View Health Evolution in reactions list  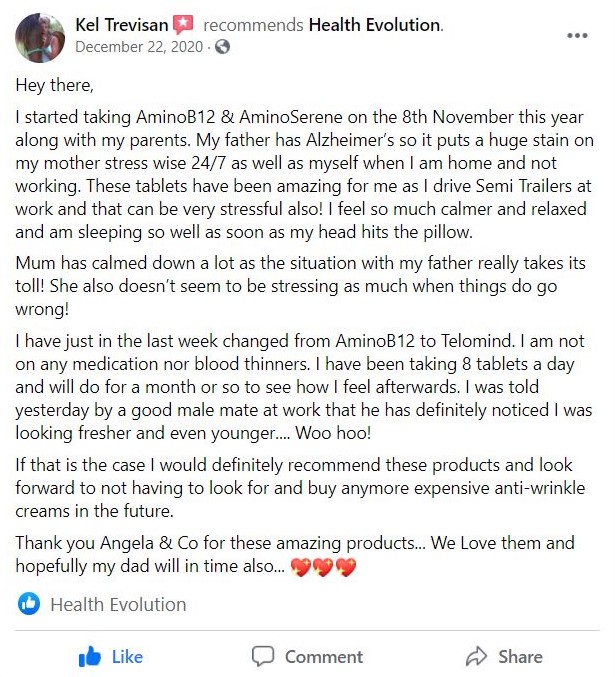pyautogui.click(x=118, y=604)
